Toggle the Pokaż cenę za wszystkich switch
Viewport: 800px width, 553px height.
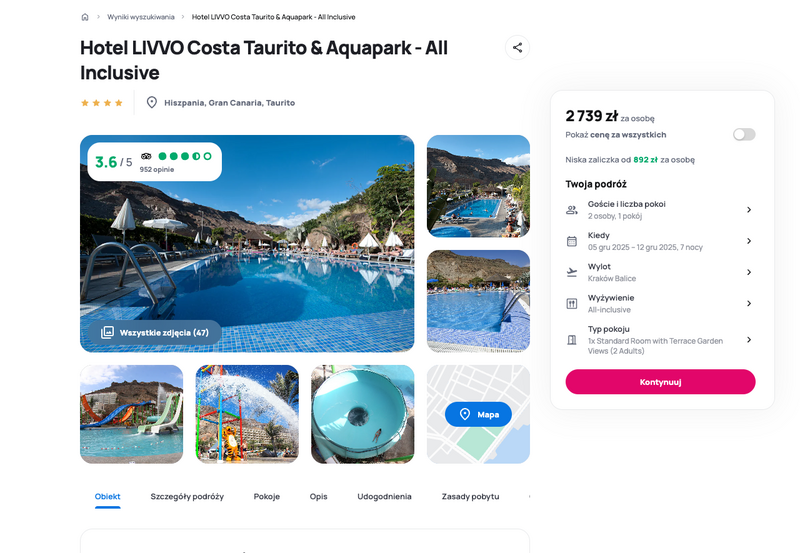pyautogui.click(x=744, y=135)
